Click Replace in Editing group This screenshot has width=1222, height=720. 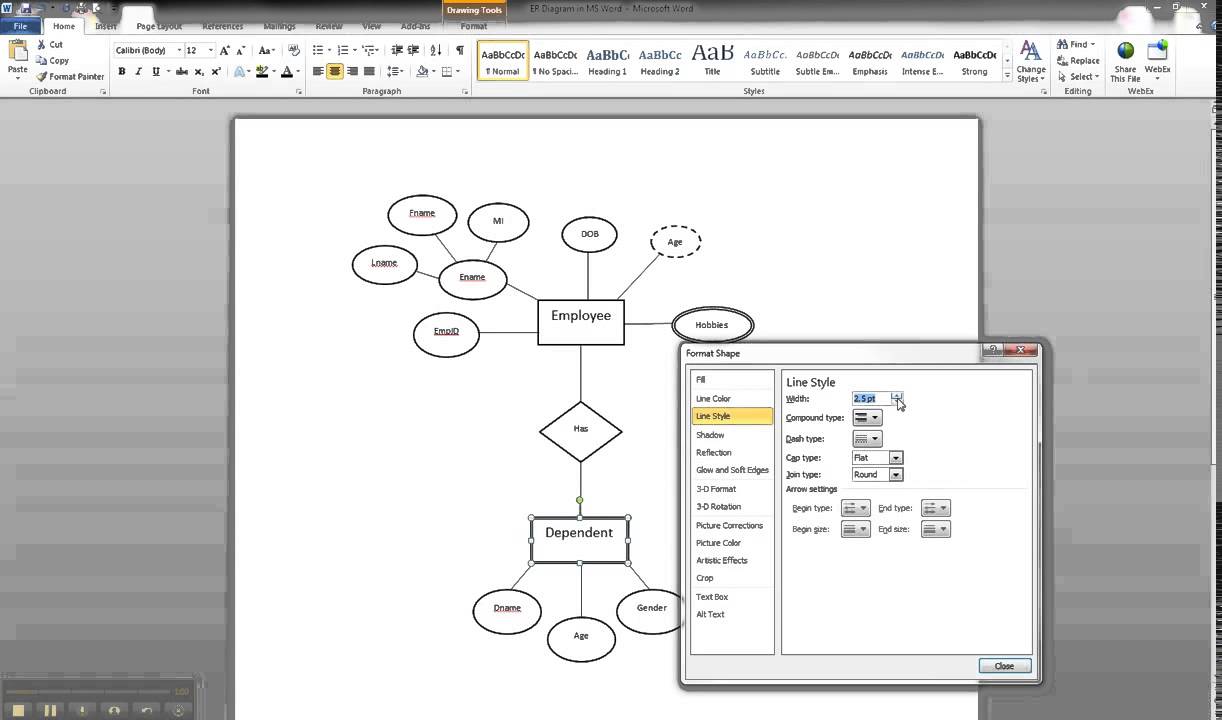[1078, 60]
